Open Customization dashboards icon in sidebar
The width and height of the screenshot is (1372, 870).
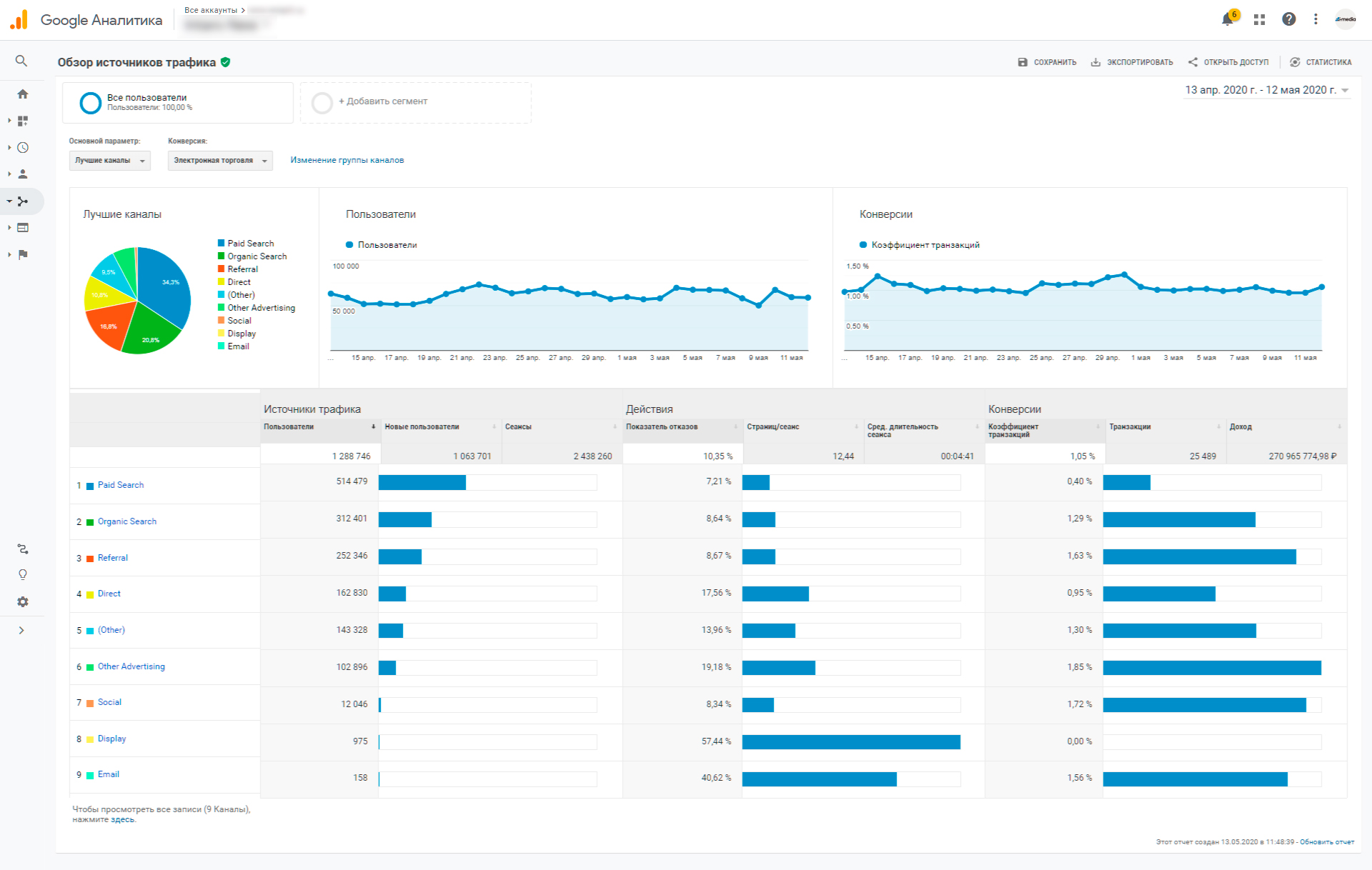tap(23, 121)
